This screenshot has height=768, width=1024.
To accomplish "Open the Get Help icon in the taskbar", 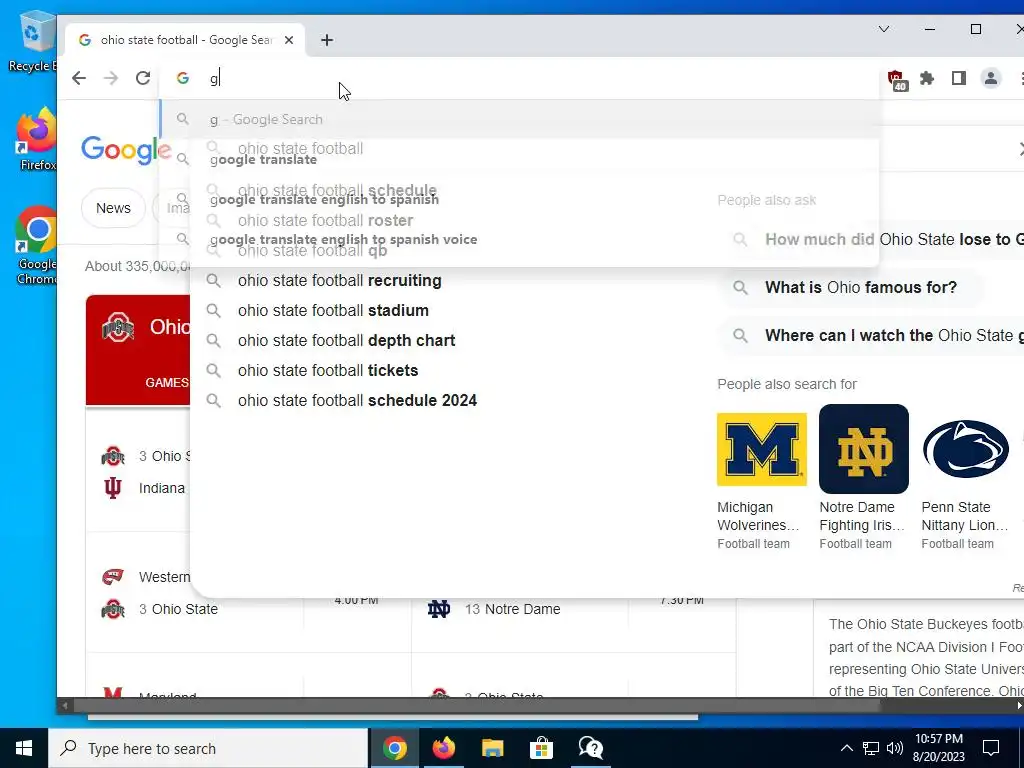I will click(x=590, y=748).
